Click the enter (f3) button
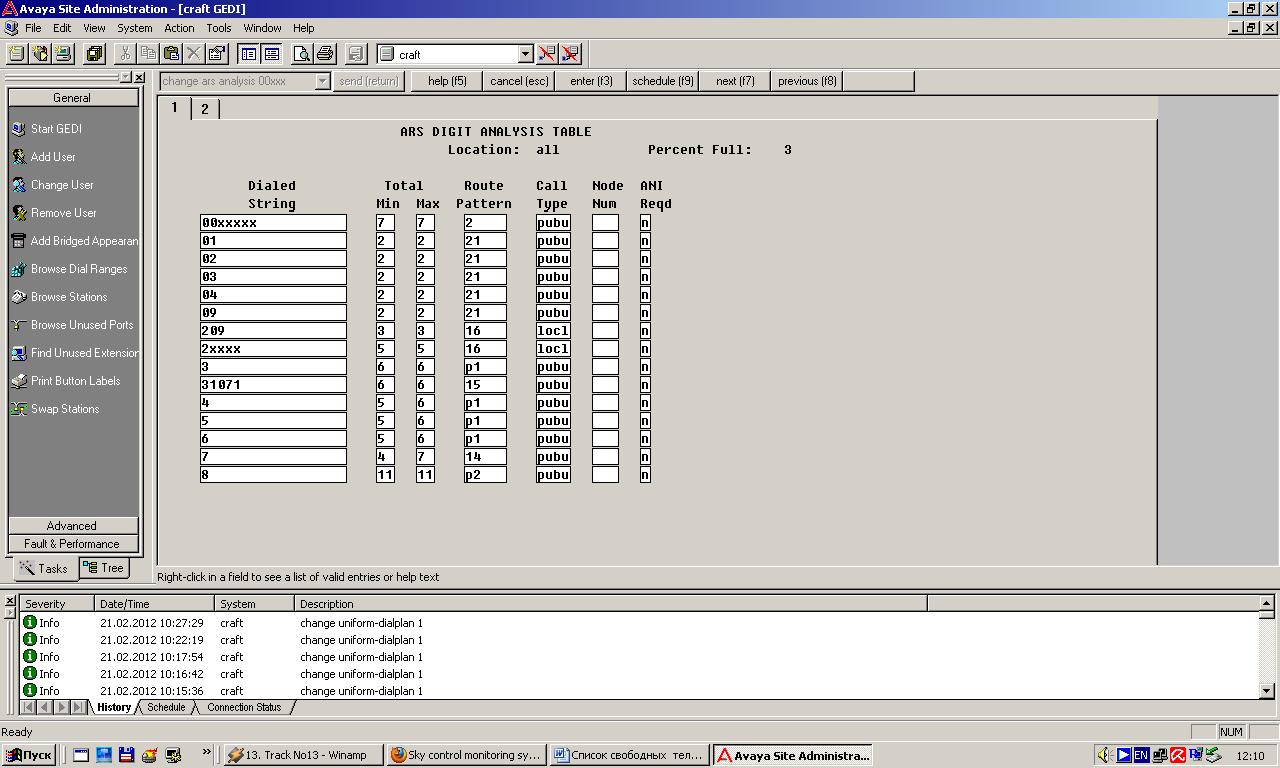 pos(591,81)
